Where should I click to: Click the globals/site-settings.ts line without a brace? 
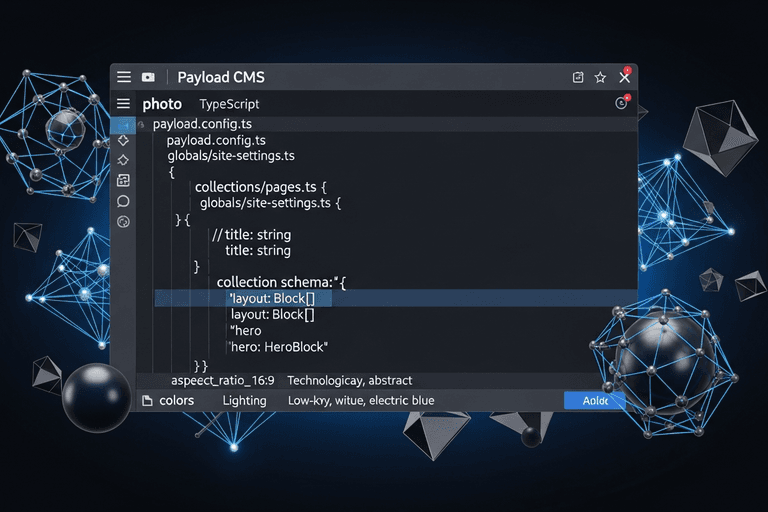point(231,156)
